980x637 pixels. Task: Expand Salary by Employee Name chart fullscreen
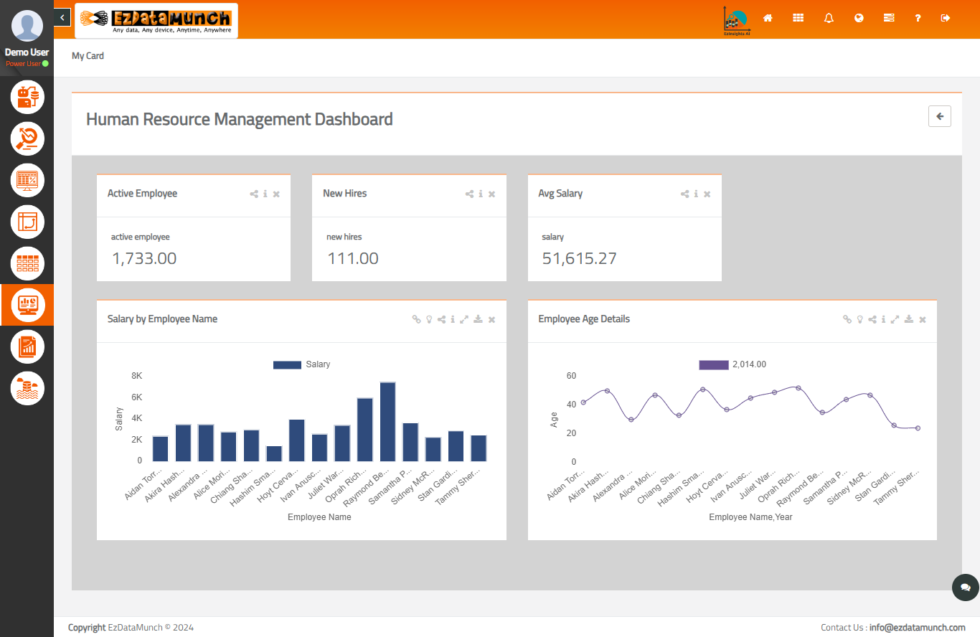(x=464, y=319)
